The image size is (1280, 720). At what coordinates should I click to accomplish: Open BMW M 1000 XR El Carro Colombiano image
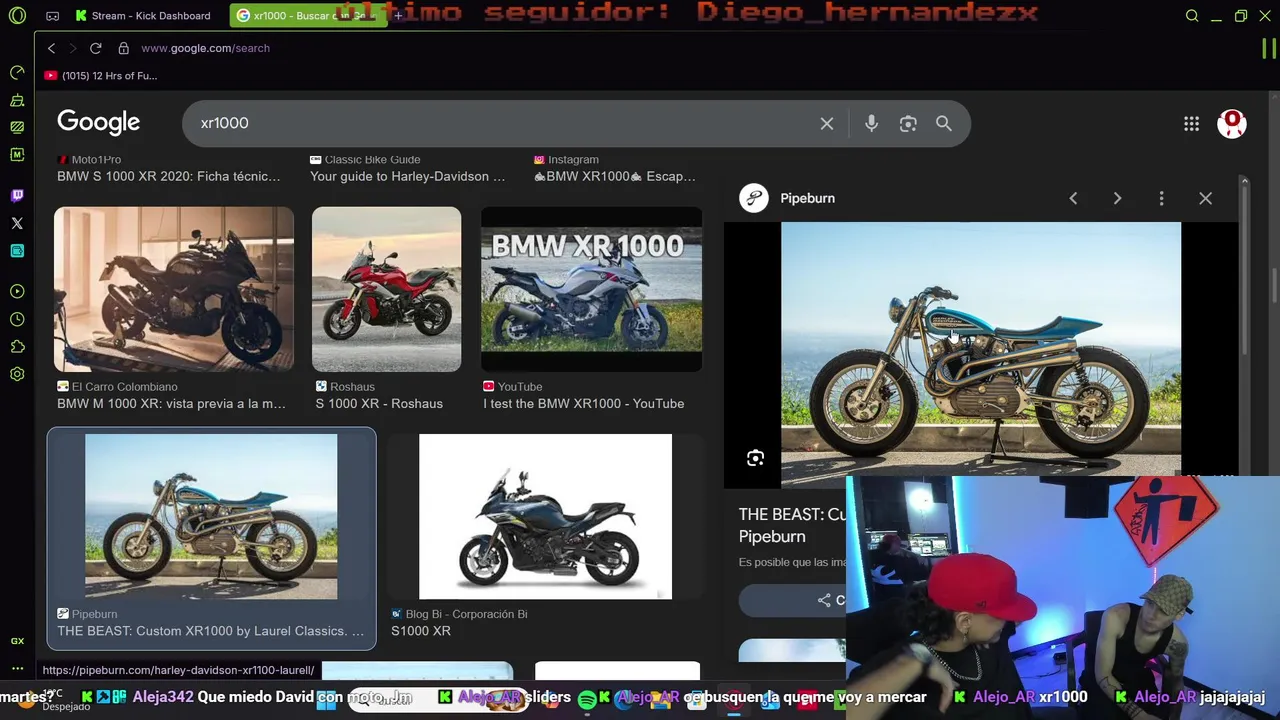click(174, 289)
